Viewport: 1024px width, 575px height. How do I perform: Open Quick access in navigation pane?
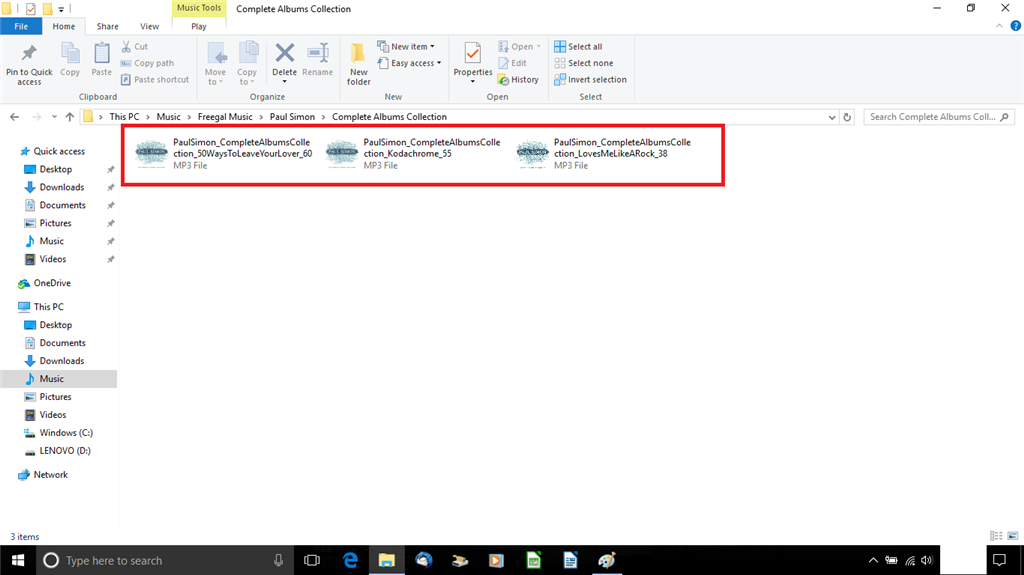pyautogui.click(x=59, y=151)
